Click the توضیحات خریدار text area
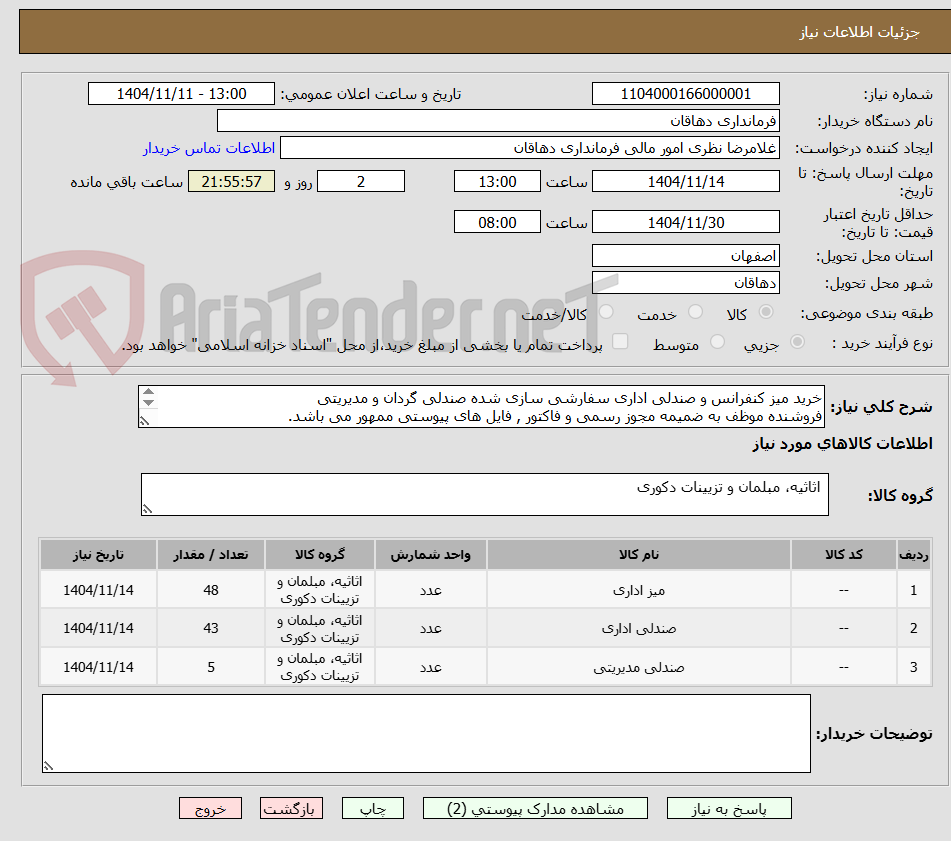 point(426,734)
